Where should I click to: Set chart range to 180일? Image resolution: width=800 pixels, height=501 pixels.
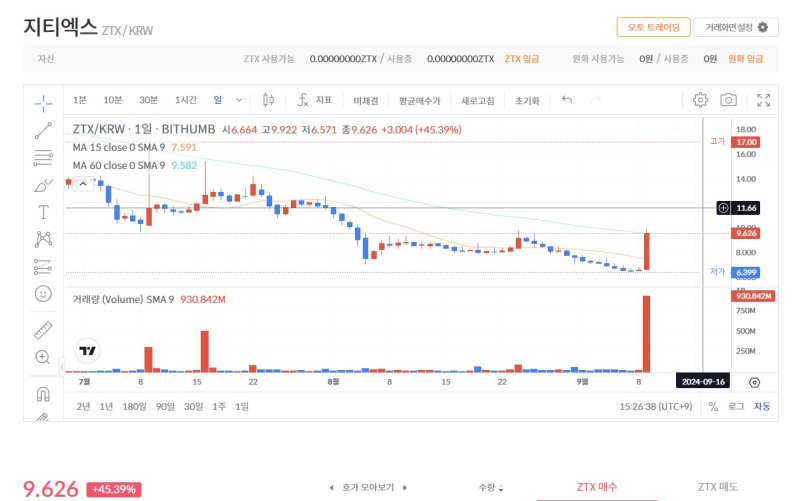point(134,407)
